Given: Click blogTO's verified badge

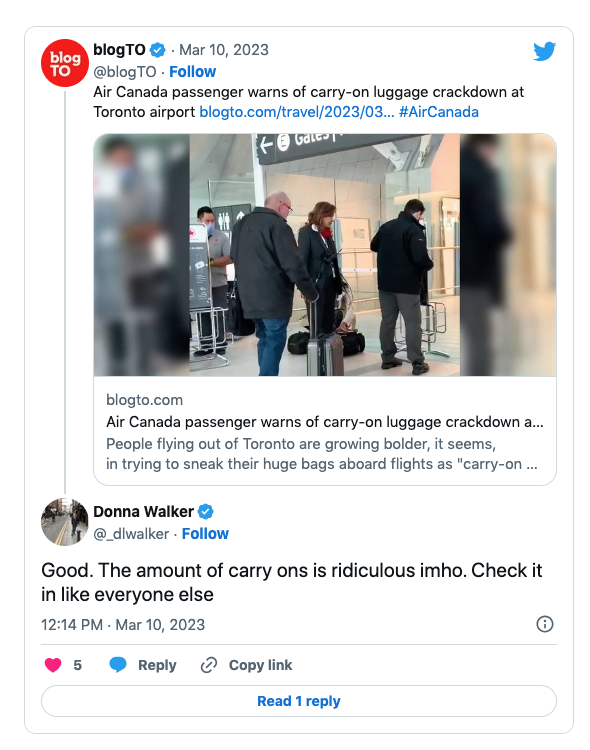Looking at the screenshot, I should pyautogui.click(x=157, y=50).
